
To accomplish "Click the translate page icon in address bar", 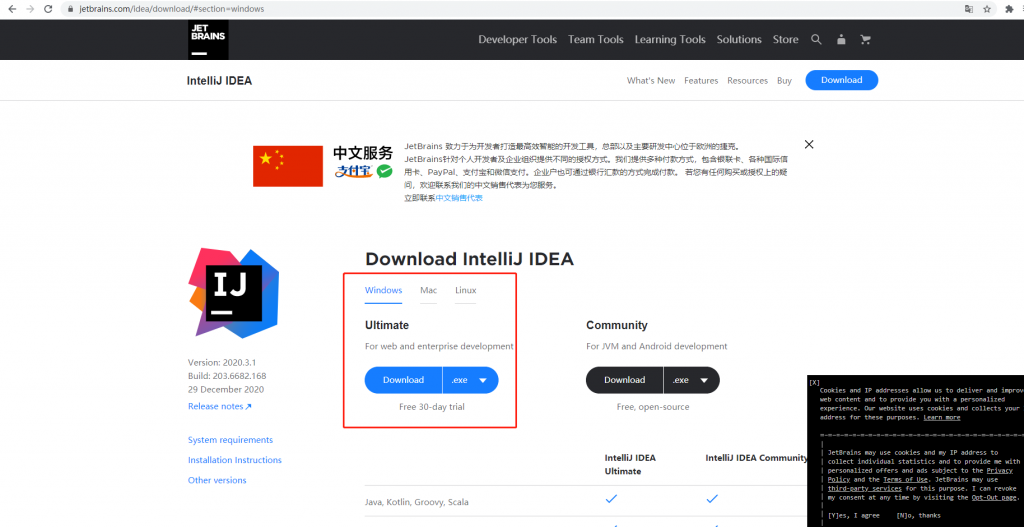I will coord(969,9).
